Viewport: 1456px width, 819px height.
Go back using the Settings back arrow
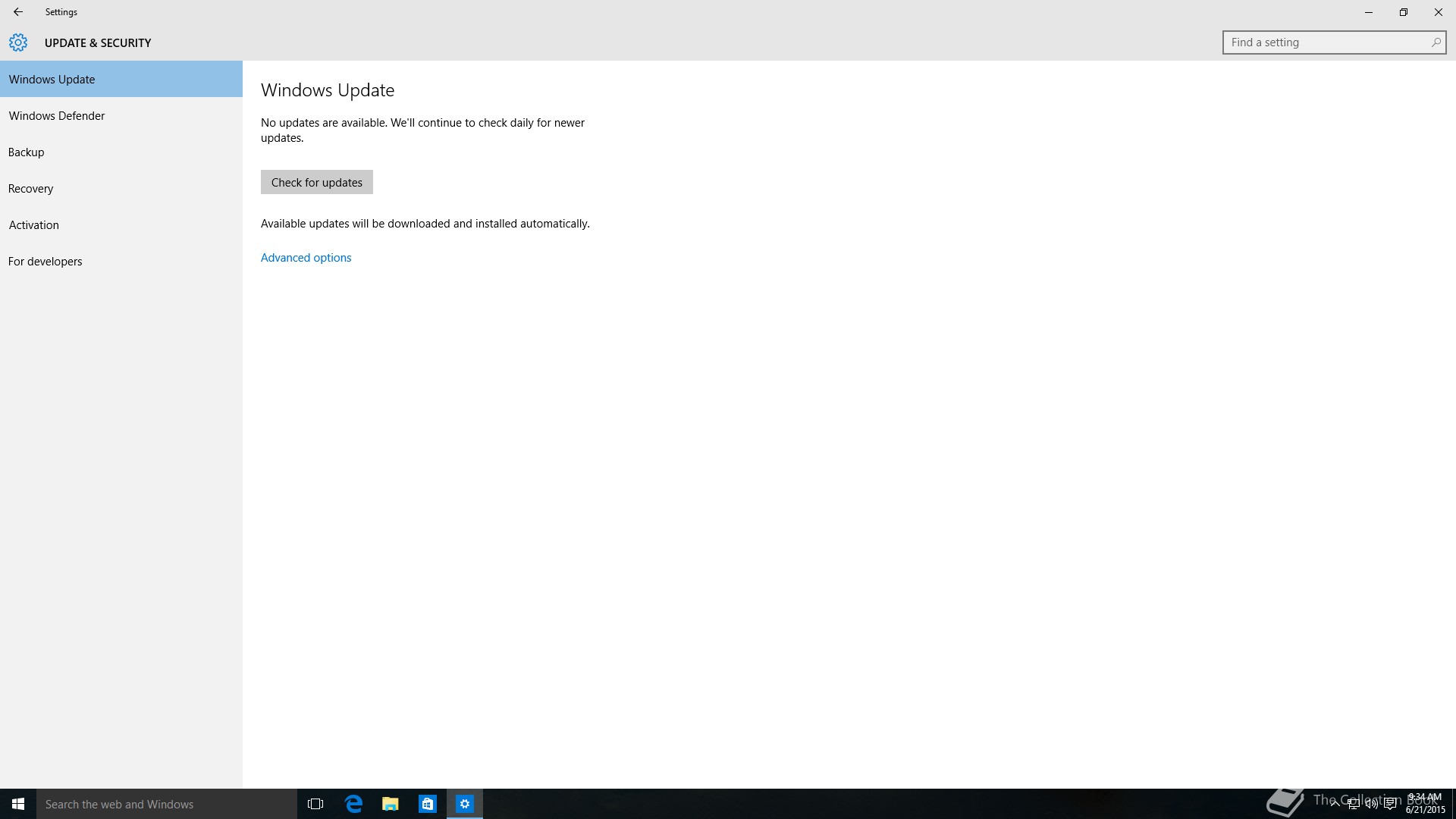tap(18, 12)
